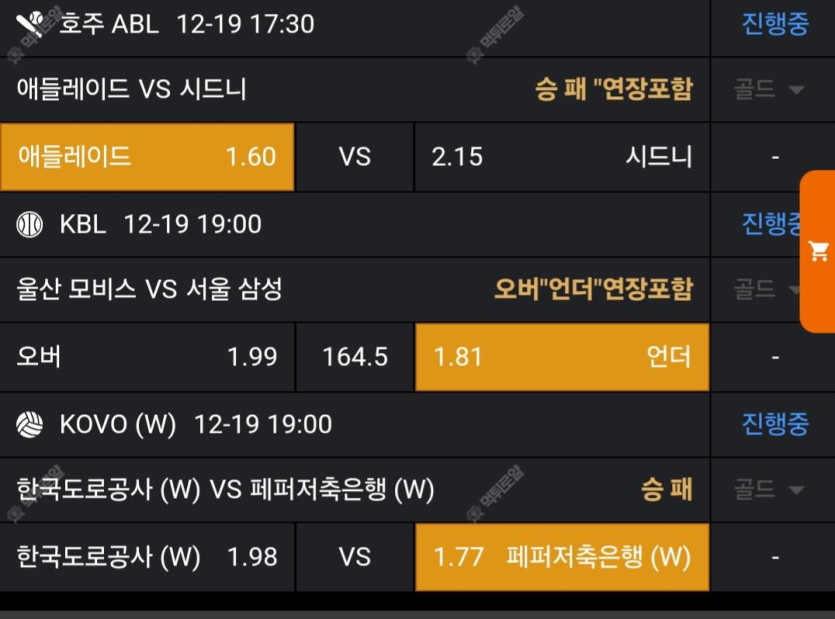Expand 골드 dropdown for 한국도로공사 match

point(769,490)
